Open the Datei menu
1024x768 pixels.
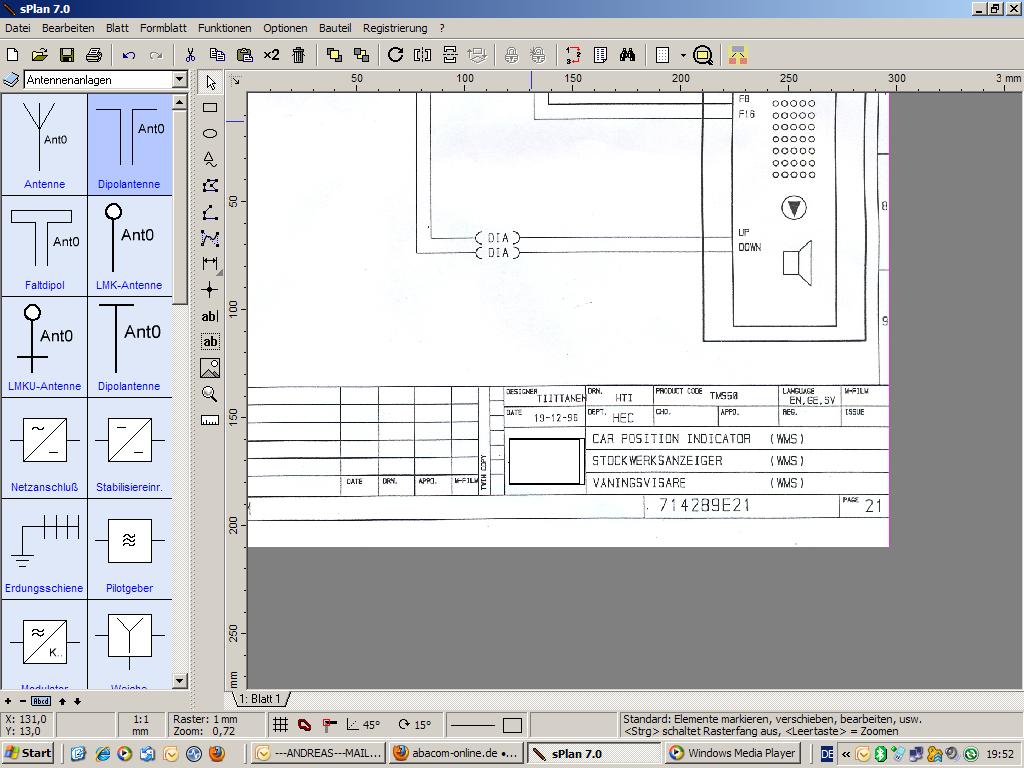[18, 28]
